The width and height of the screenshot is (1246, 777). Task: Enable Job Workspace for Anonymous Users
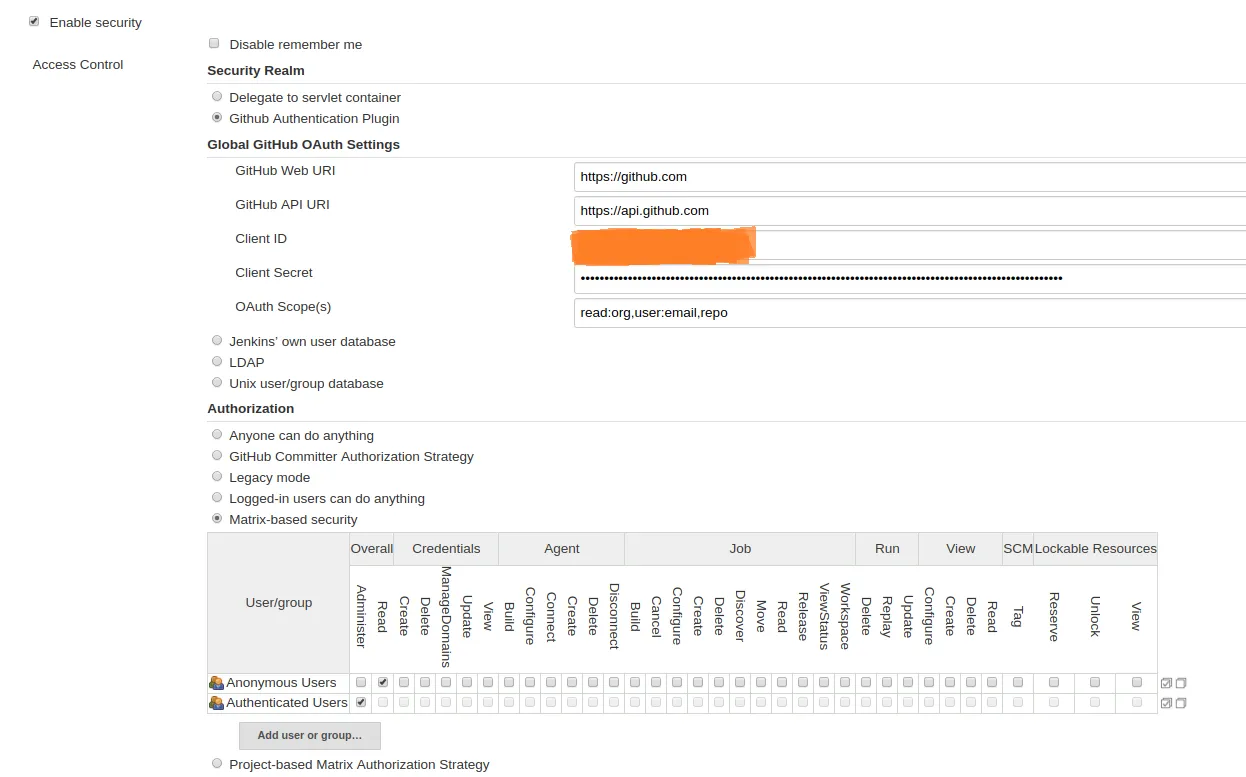[845, 682]
